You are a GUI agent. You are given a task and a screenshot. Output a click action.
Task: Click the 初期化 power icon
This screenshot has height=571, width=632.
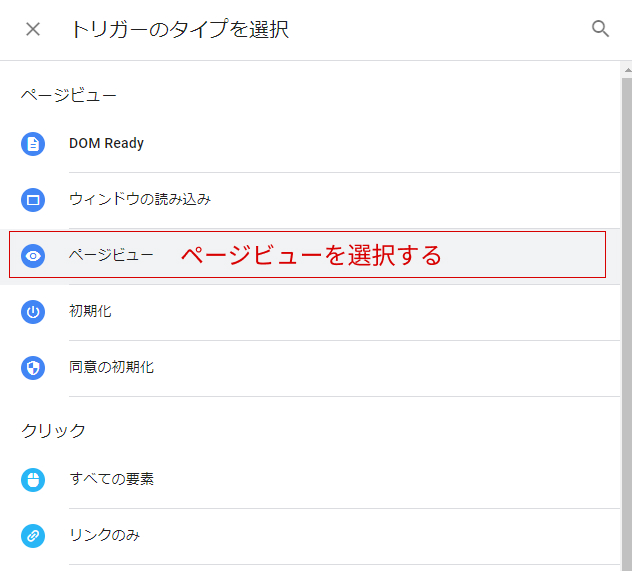33,312
